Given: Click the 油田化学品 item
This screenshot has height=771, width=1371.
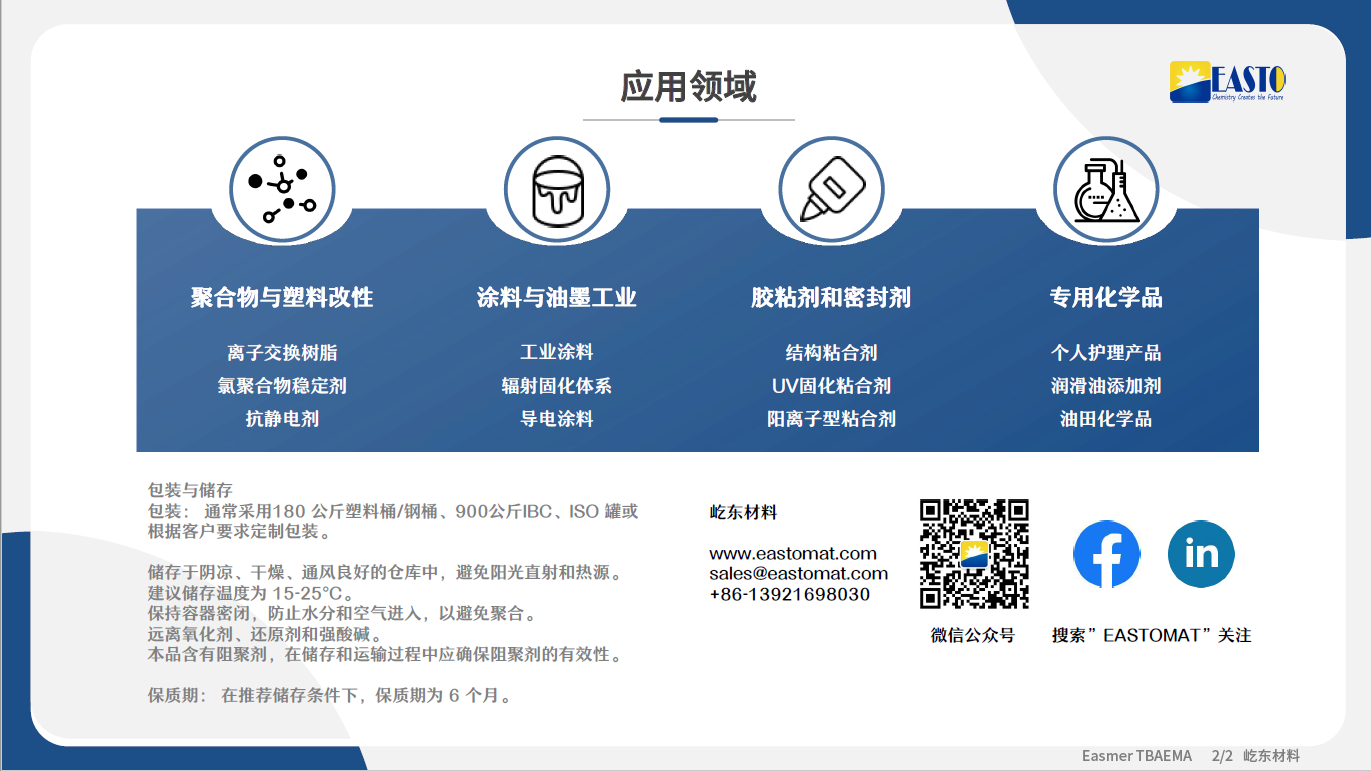Looking at the screenshot, I should [1106, 419].
